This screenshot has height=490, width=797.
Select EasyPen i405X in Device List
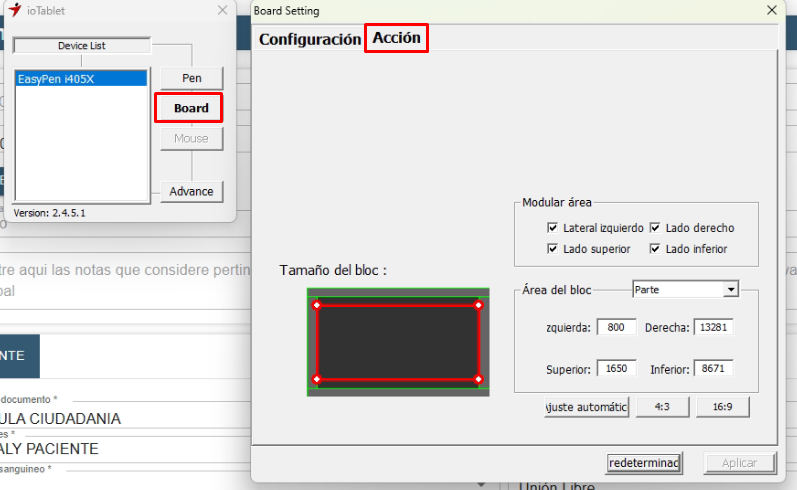[81, 78]
